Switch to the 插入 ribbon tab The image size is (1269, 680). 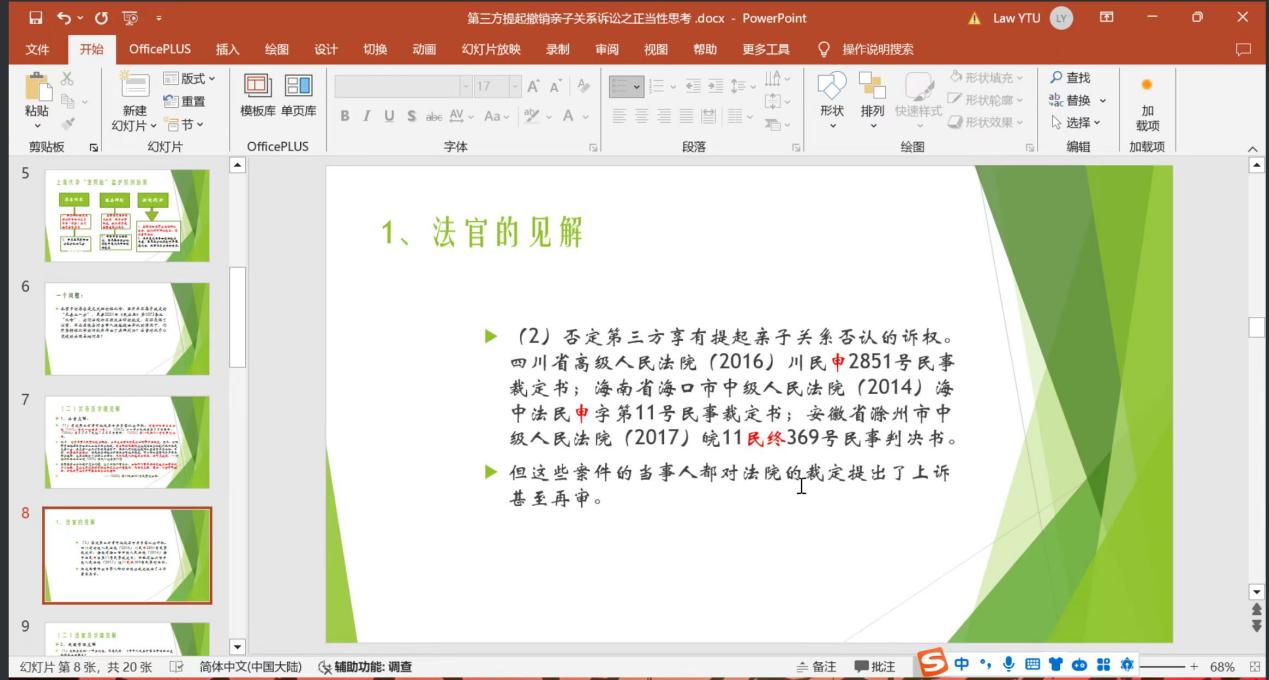pyautogui.click(x=227, y=49)
